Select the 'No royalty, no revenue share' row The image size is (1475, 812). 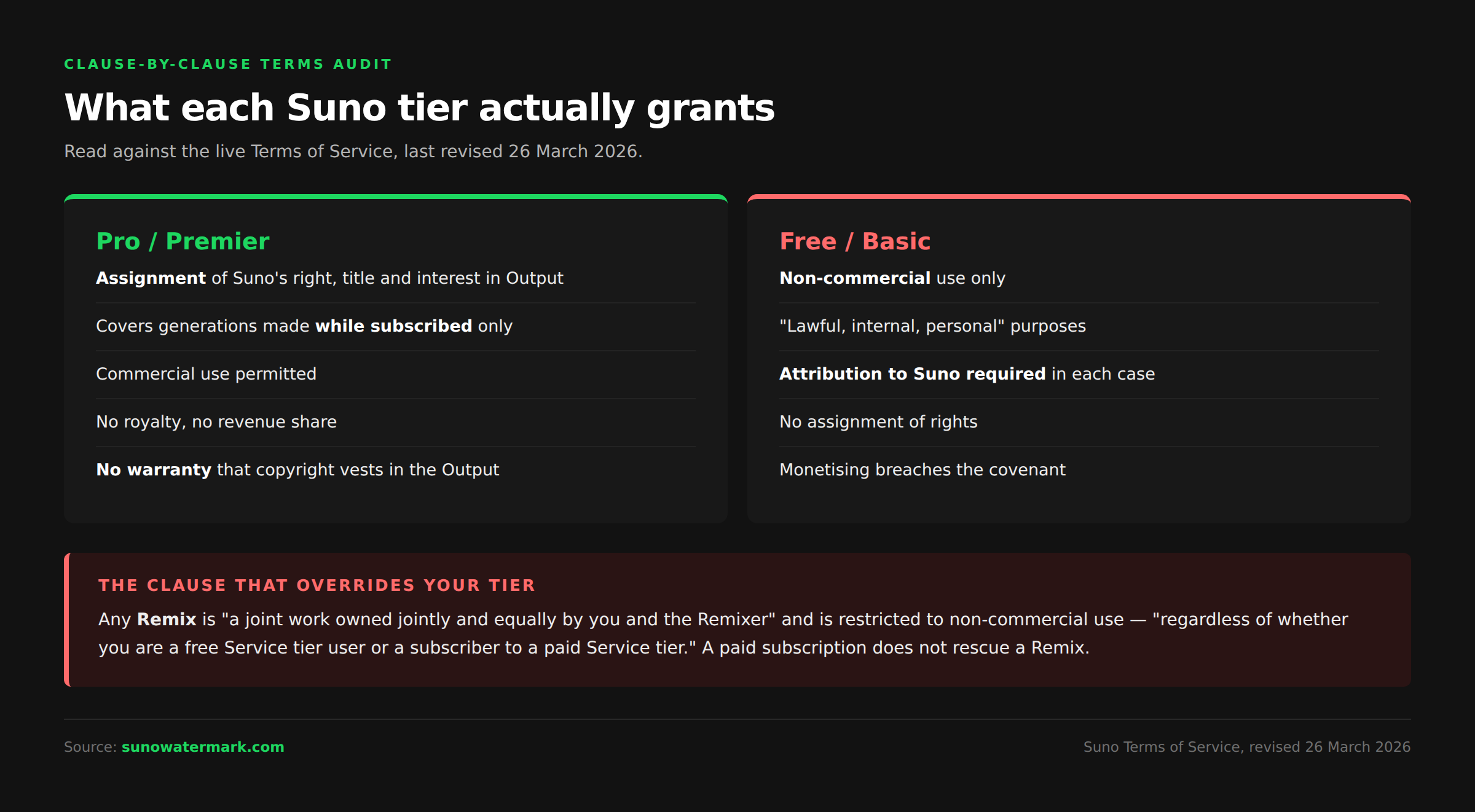[396, 422]
